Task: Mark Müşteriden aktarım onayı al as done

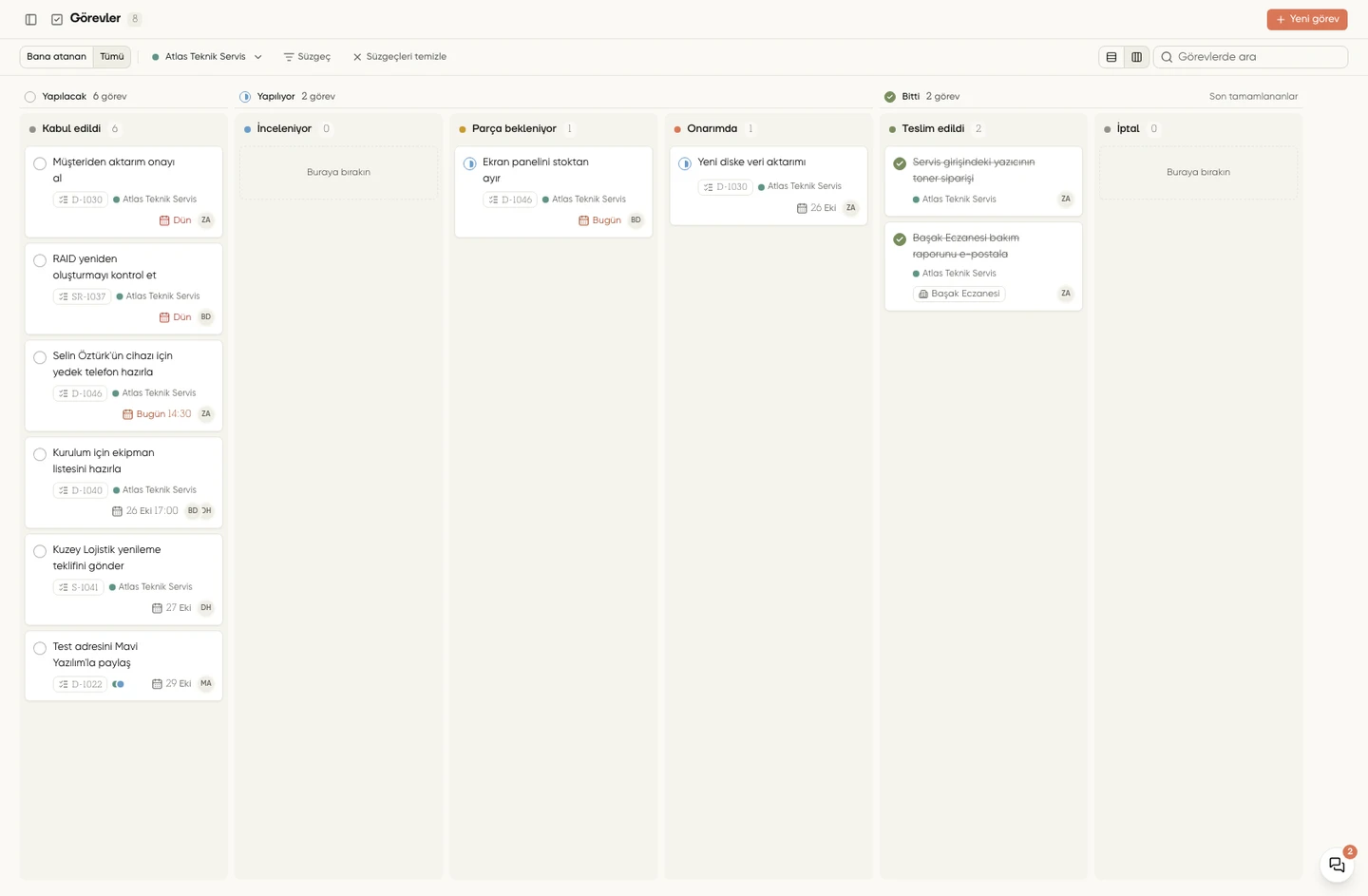Action: point(40,163)
